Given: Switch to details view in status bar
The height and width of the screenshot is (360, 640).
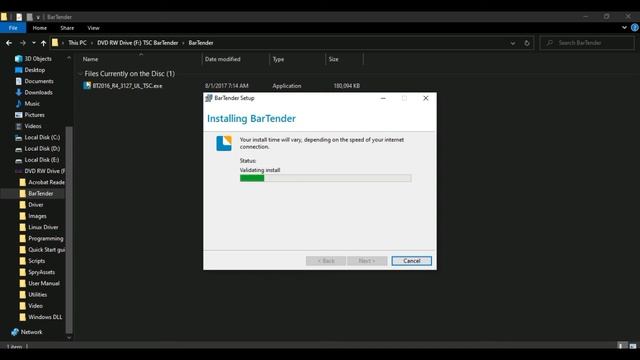Looking at the screenshot, I should coord(620,346).
